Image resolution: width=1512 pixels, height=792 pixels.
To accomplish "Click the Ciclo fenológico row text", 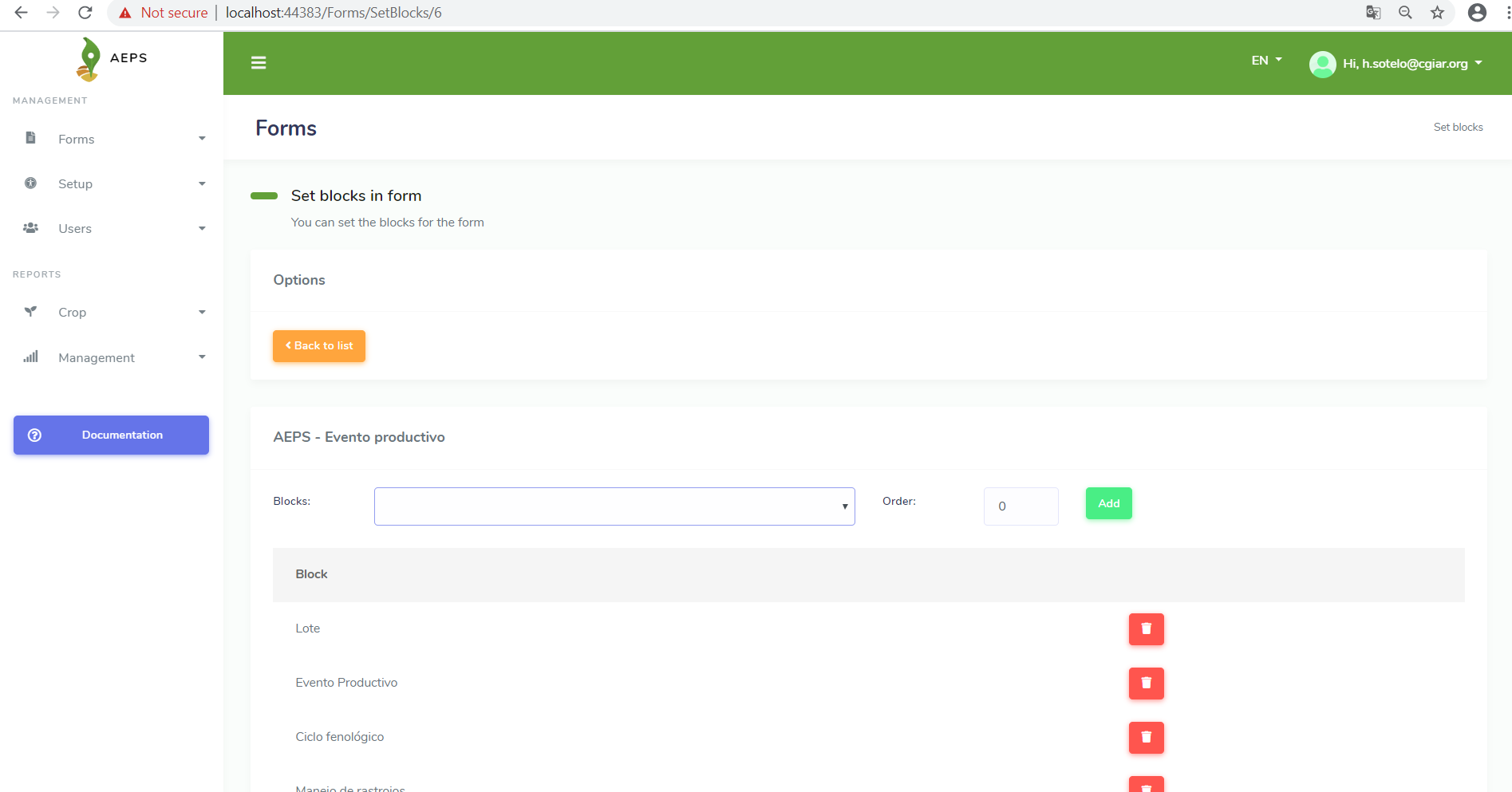I will tap(340, 737).
